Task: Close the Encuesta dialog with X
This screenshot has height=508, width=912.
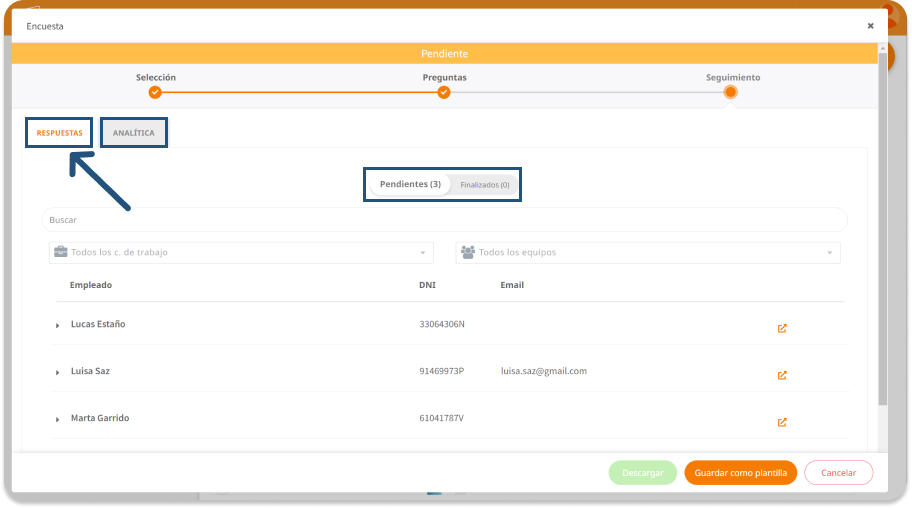Action: (870, 26)
